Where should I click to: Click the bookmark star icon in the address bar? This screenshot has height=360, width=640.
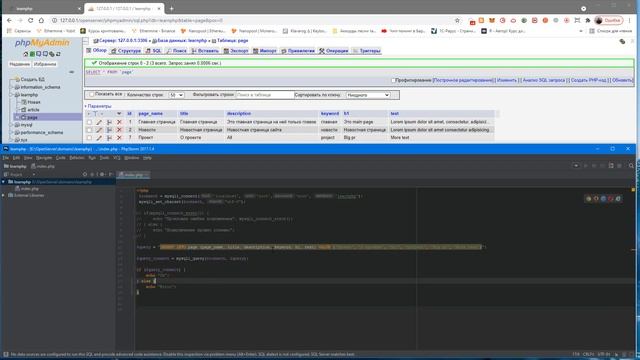click(457, 20)
